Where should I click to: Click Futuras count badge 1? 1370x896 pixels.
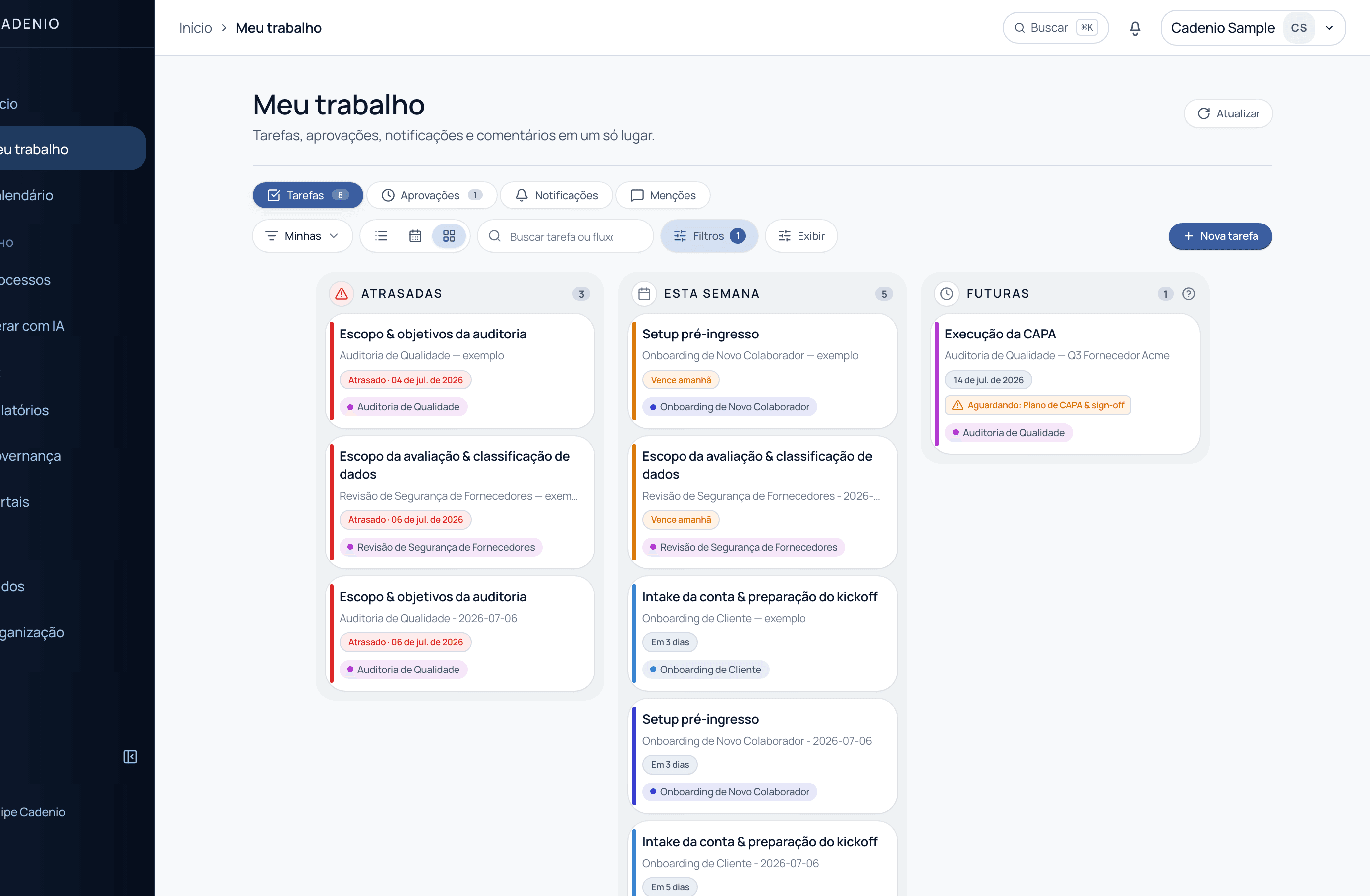pyautogui.click(x=1165, y=294)
